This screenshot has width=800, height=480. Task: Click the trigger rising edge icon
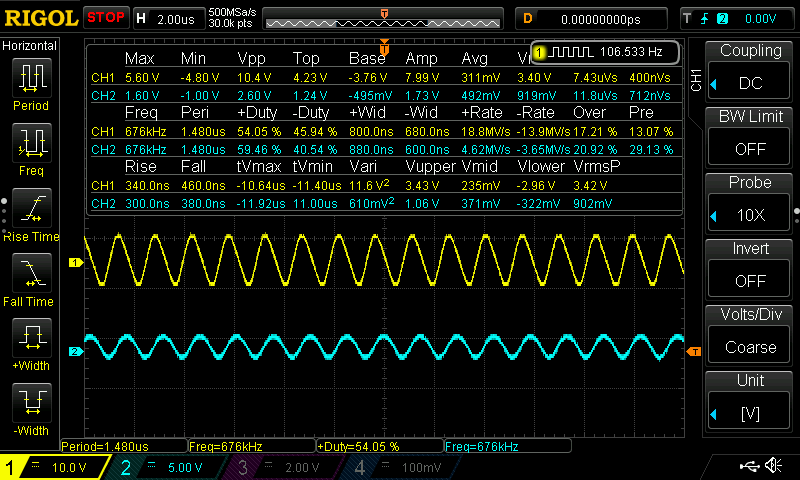click(x=705, y=19)
